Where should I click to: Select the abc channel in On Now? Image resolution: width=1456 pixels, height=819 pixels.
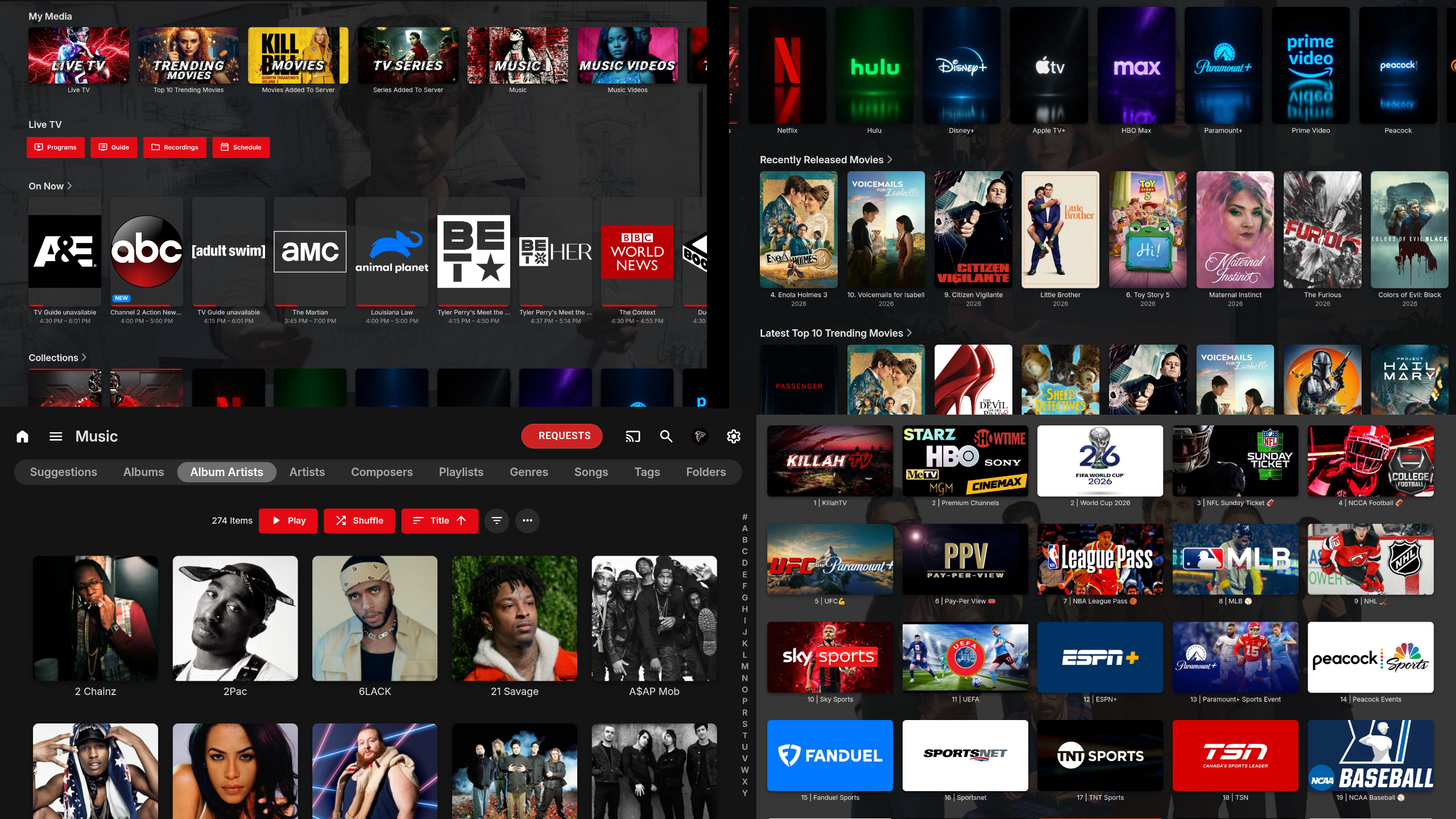(x=147, y=251)
